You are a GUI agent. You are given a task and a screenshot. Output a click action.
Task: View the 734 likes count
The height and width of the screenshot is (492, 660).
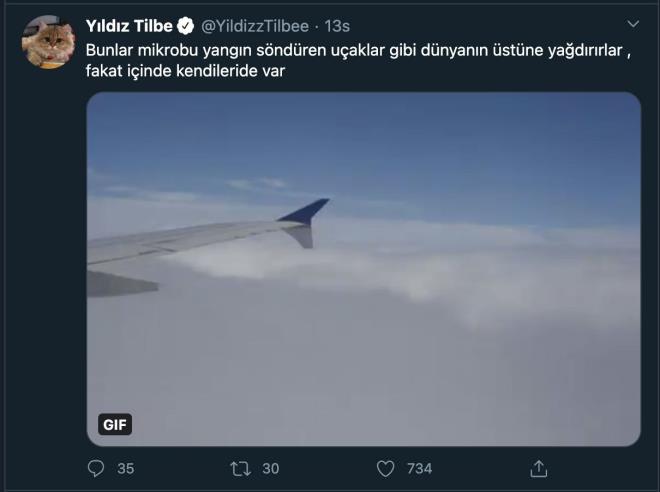[x=419, y=468]
